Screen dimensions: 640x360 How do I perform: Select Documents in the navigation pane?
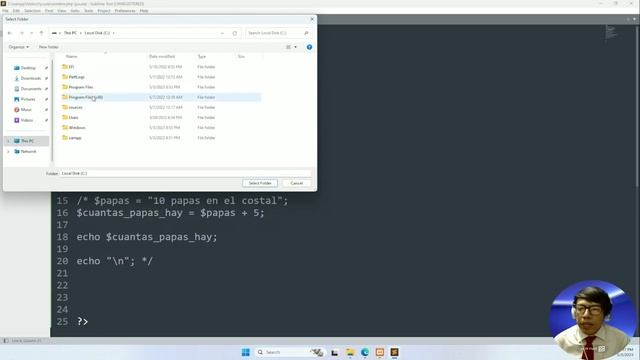tap(31, 89)
